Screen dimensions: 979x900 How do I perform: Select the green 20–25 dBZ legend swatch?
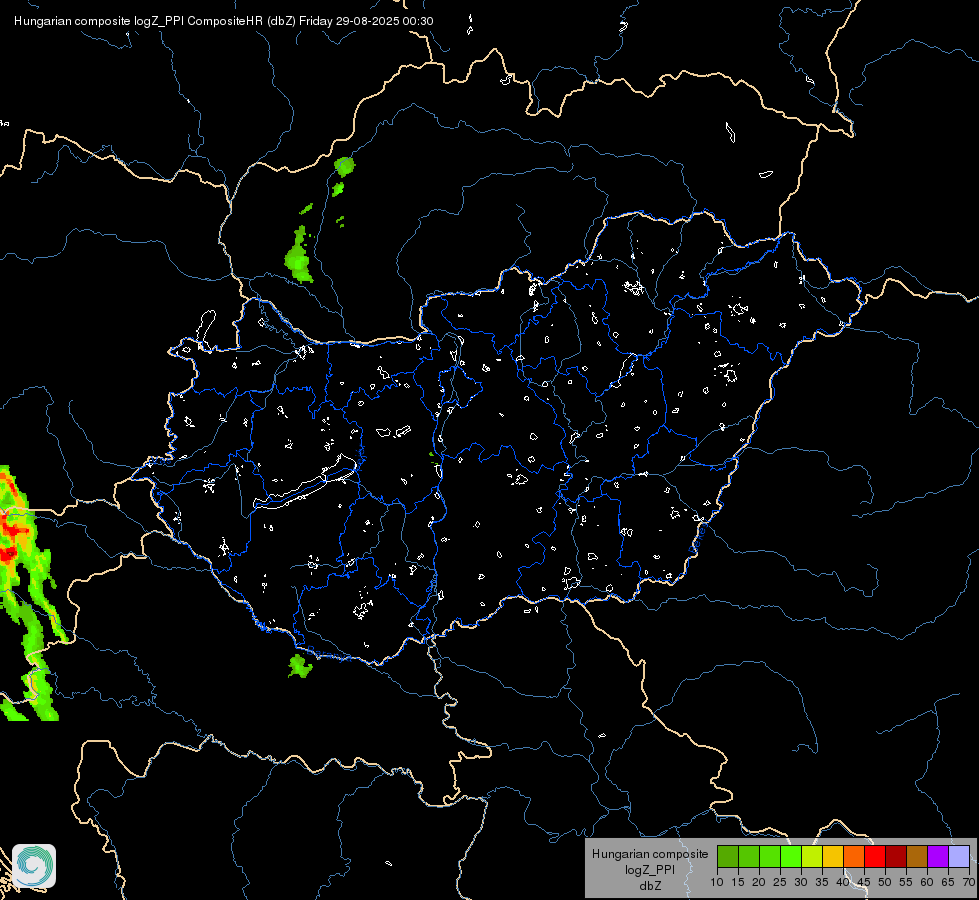(770, 856)
